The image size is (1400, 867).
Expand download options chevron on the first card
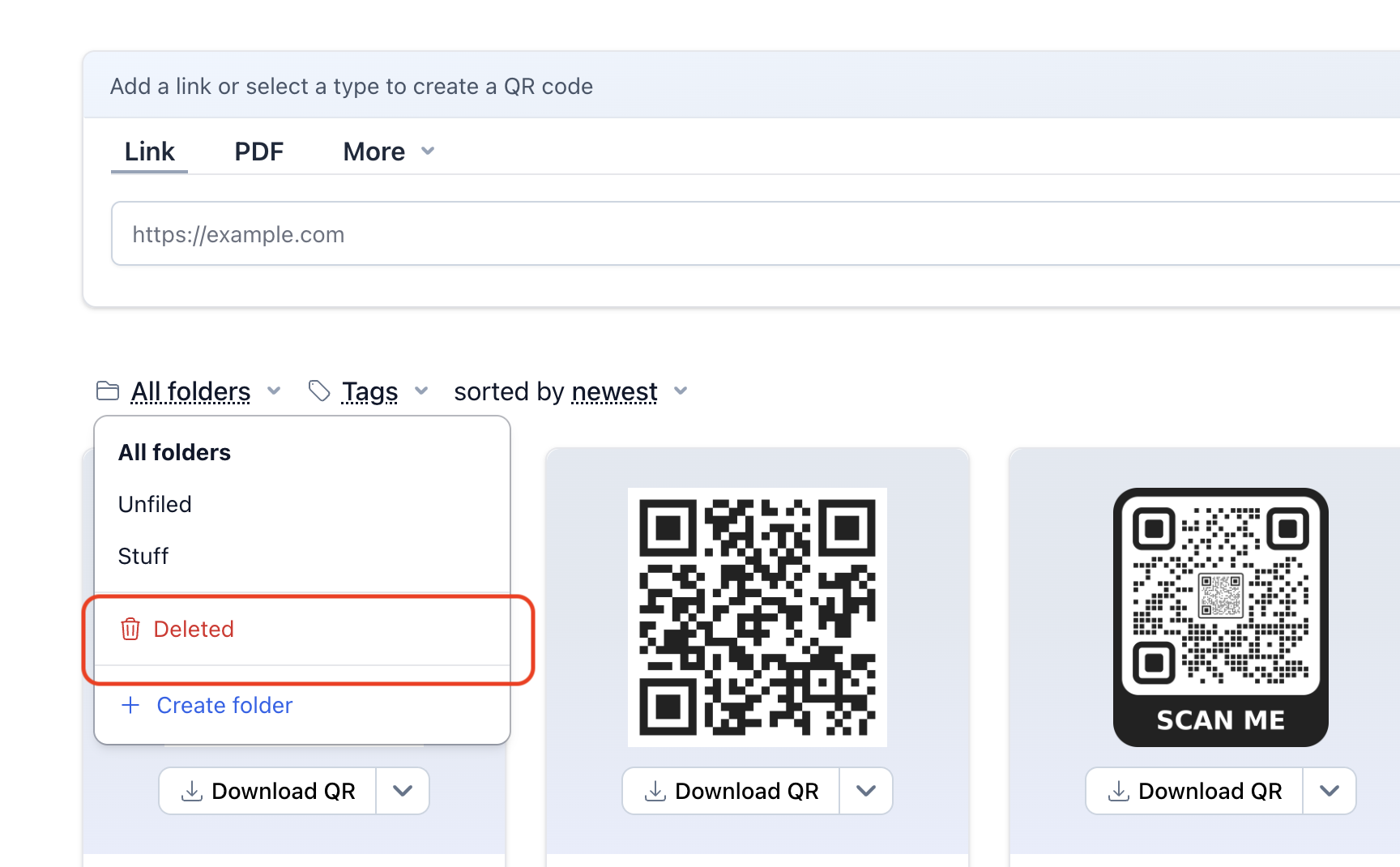pyautogui.click(x=403, y=791)
